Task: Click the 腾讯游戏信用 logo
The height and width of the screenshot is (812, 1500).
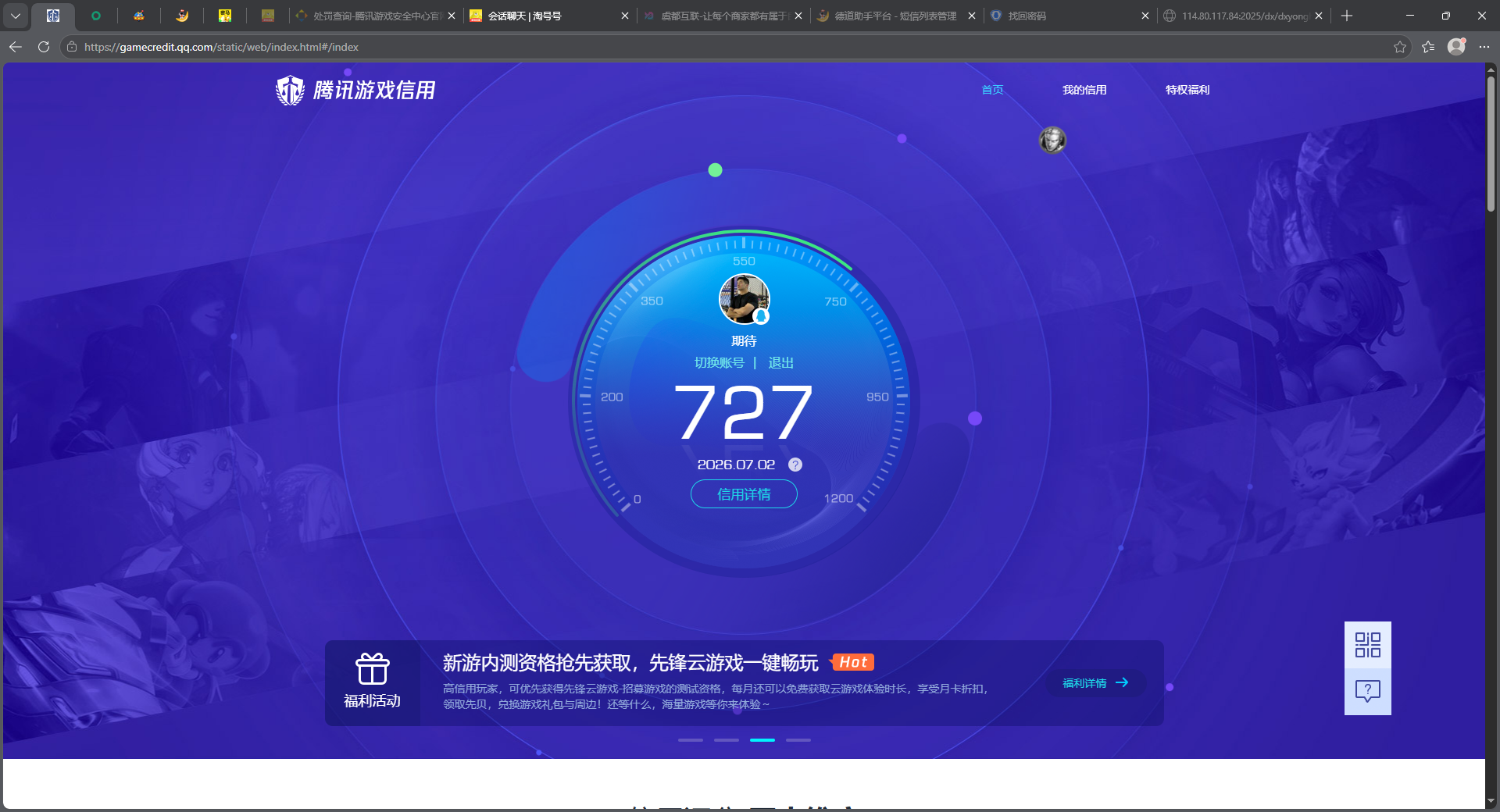Action: point(355,91)
